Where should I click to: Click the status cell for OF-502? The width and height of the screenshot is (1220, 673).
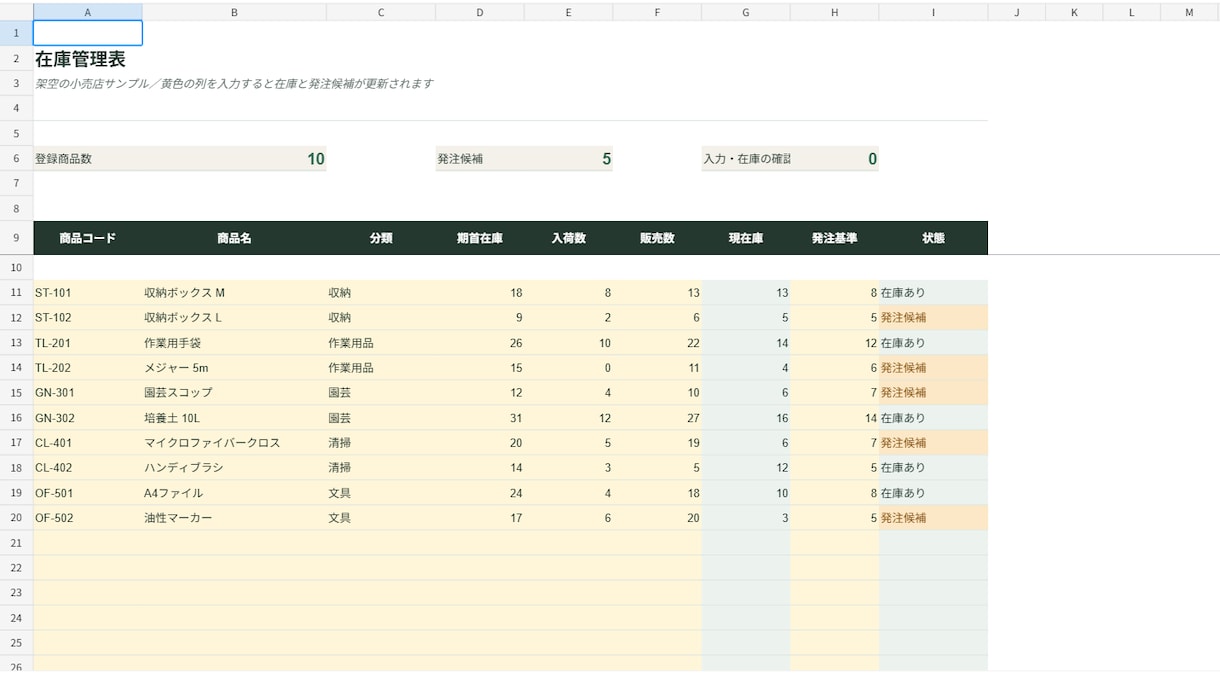(x=933, y=518)
